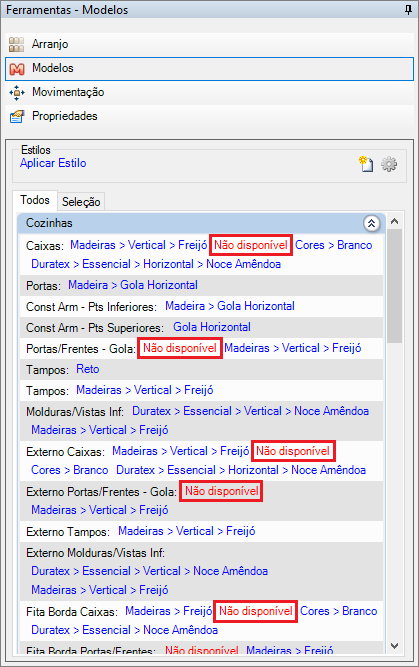Choose Madeiras > Vertical > Freijó under Externo Portas/Frentes - Gola

pos(100,510)
